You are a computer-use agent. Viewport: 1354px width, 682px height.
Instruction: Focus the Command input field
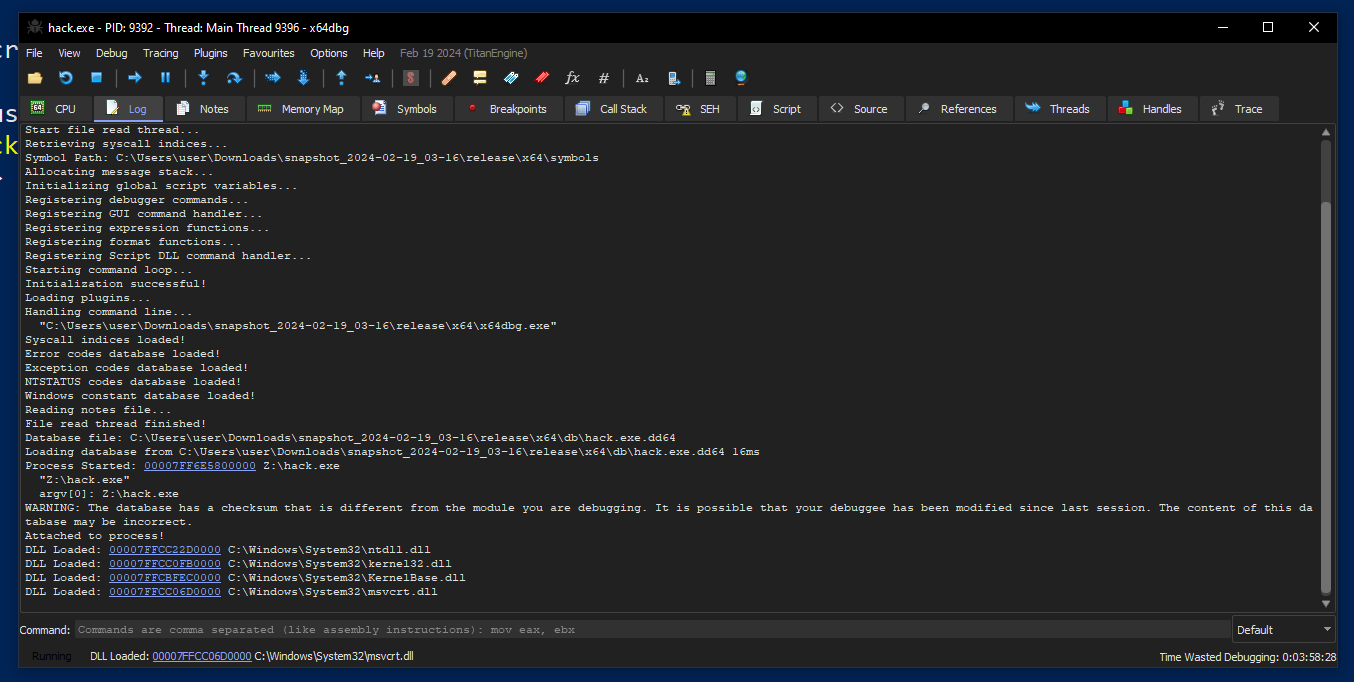652,630
